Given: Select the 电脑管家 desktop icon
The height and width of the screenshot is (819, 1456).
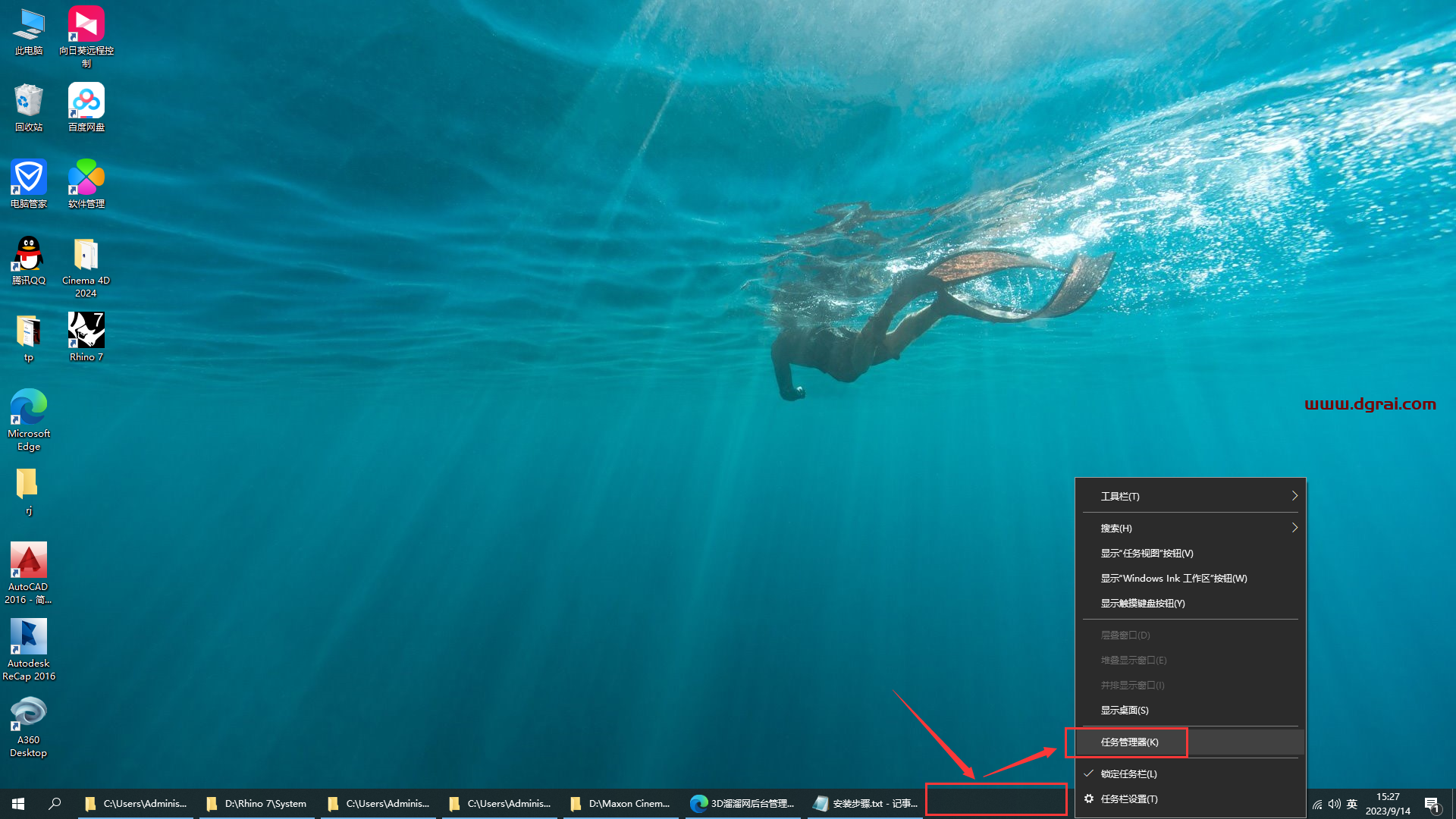Looking at the screenshot, I should click(x=29, y=184).
